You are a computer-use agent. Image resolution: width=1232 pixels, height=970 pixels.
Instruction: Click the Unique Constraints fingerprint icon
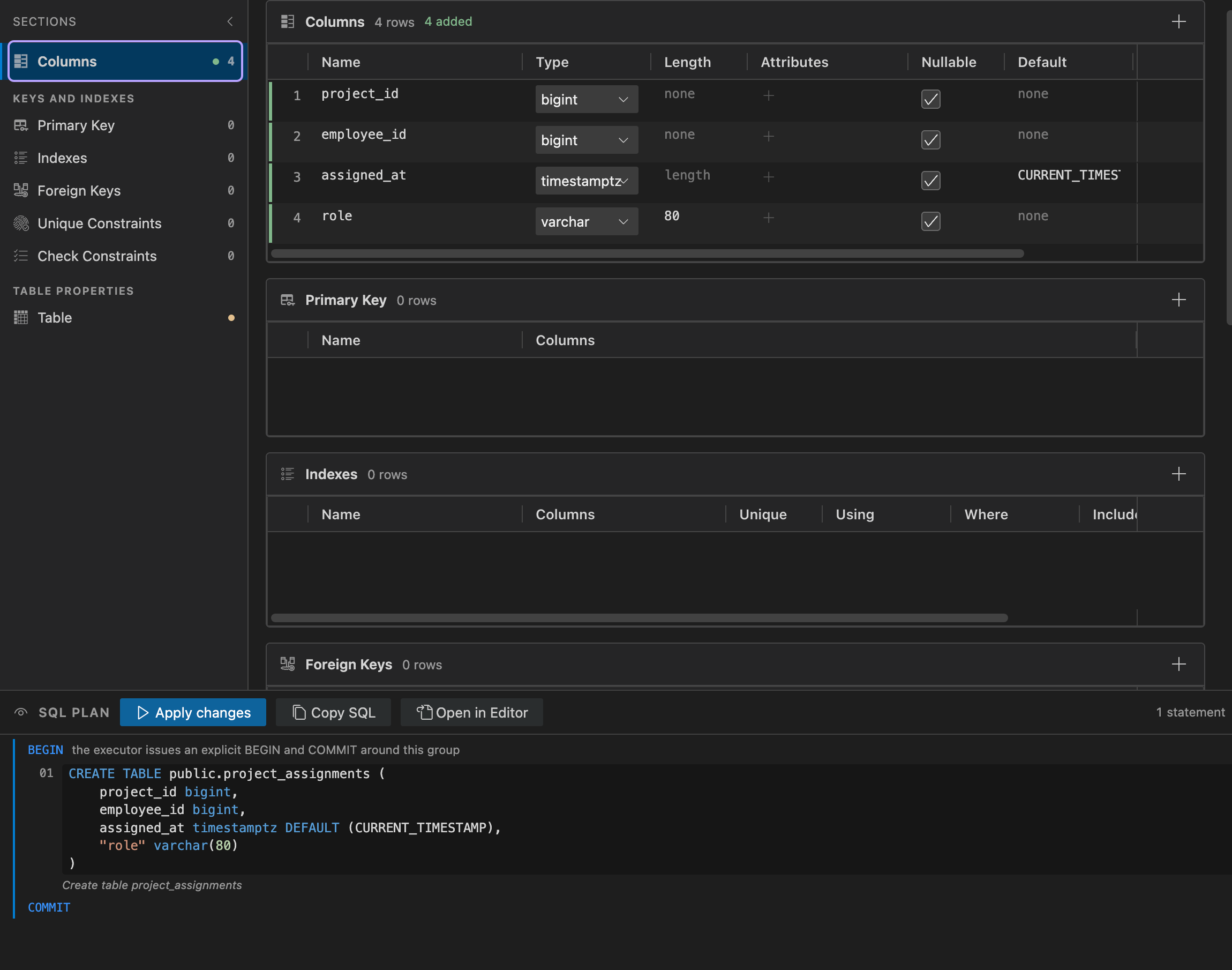pos(21,223)
